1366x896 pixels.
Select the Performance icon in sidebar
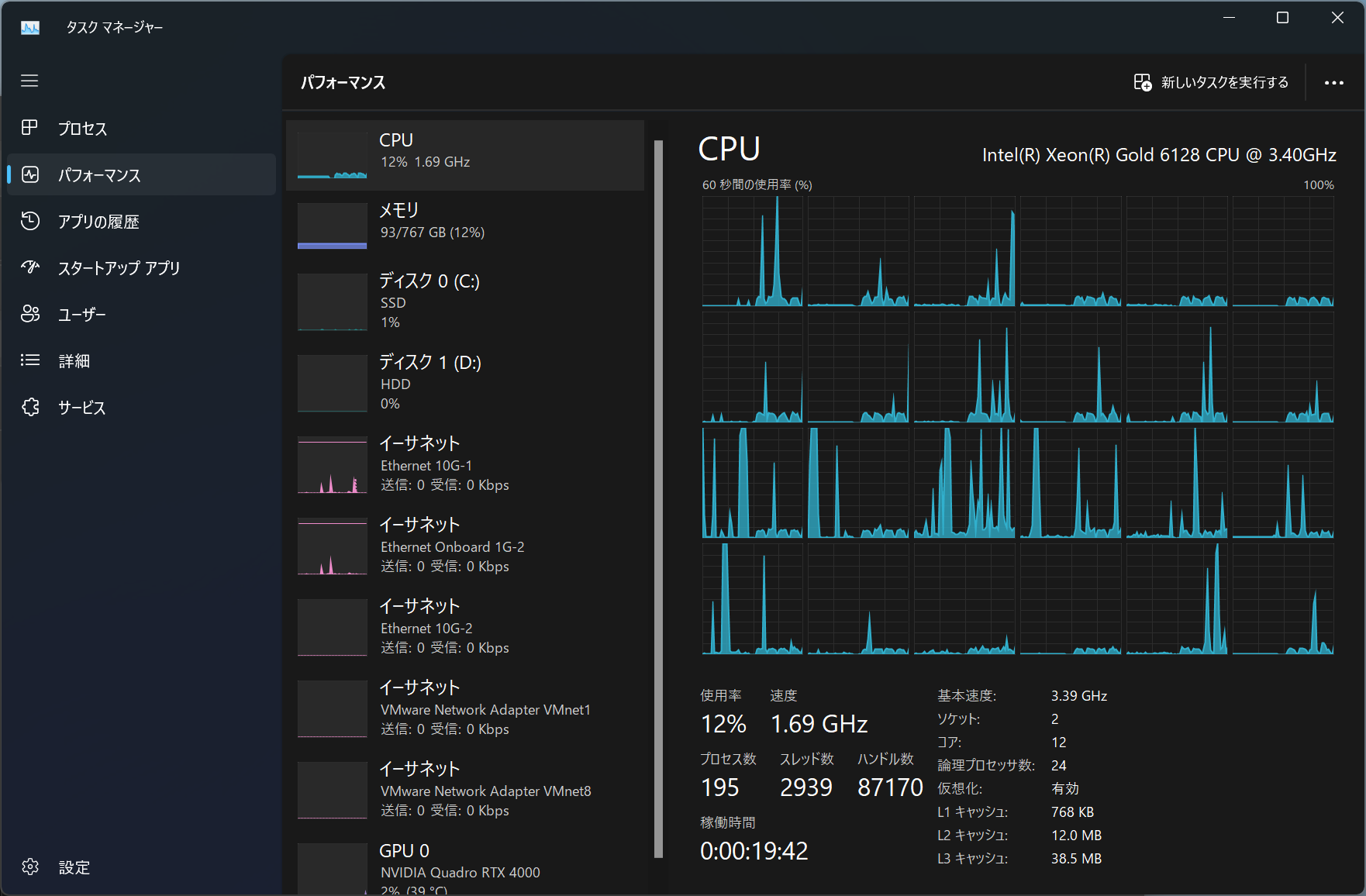(x=30, y=174)
